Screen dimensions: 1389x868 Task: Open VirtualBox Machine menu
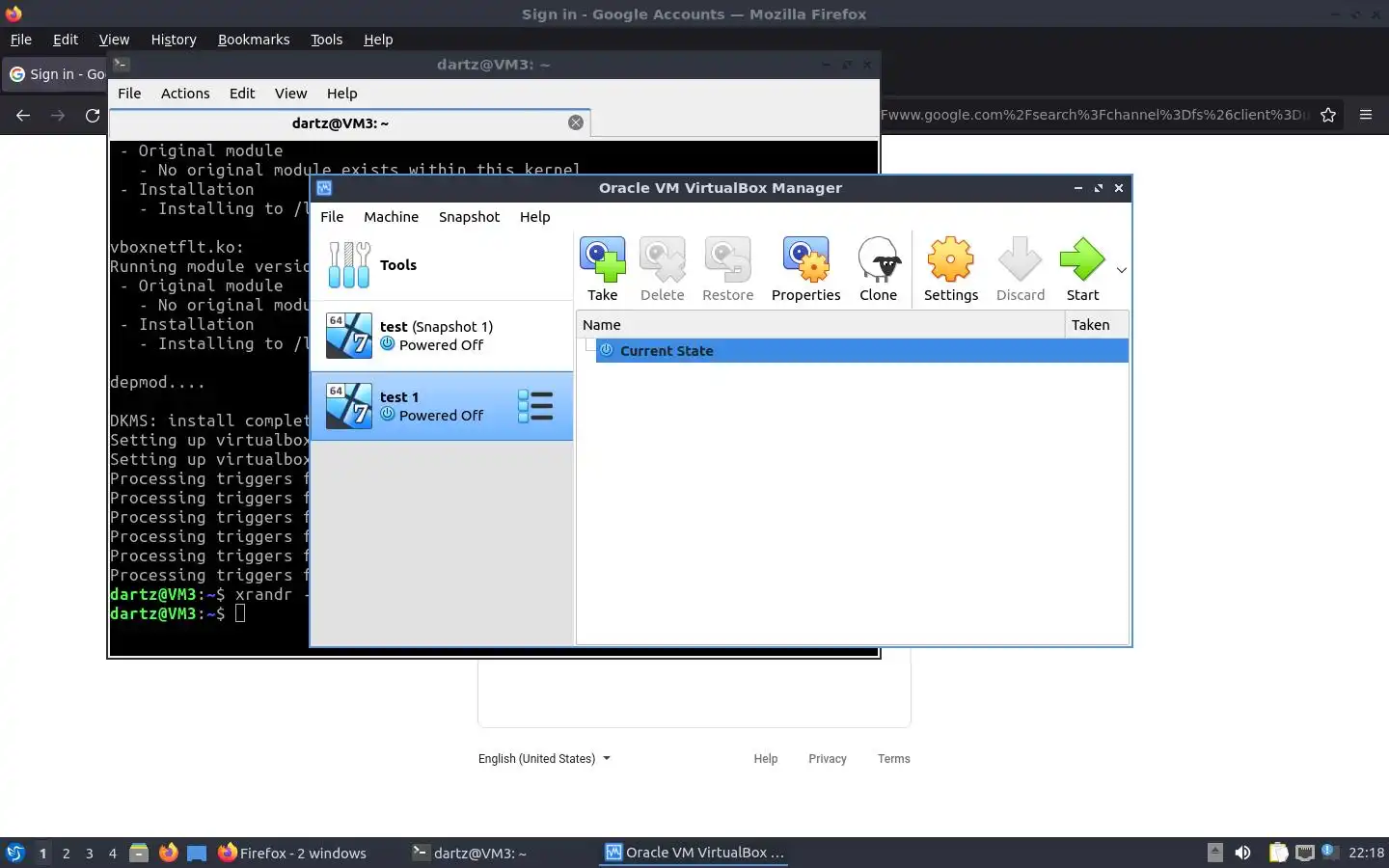pos(391,217)
